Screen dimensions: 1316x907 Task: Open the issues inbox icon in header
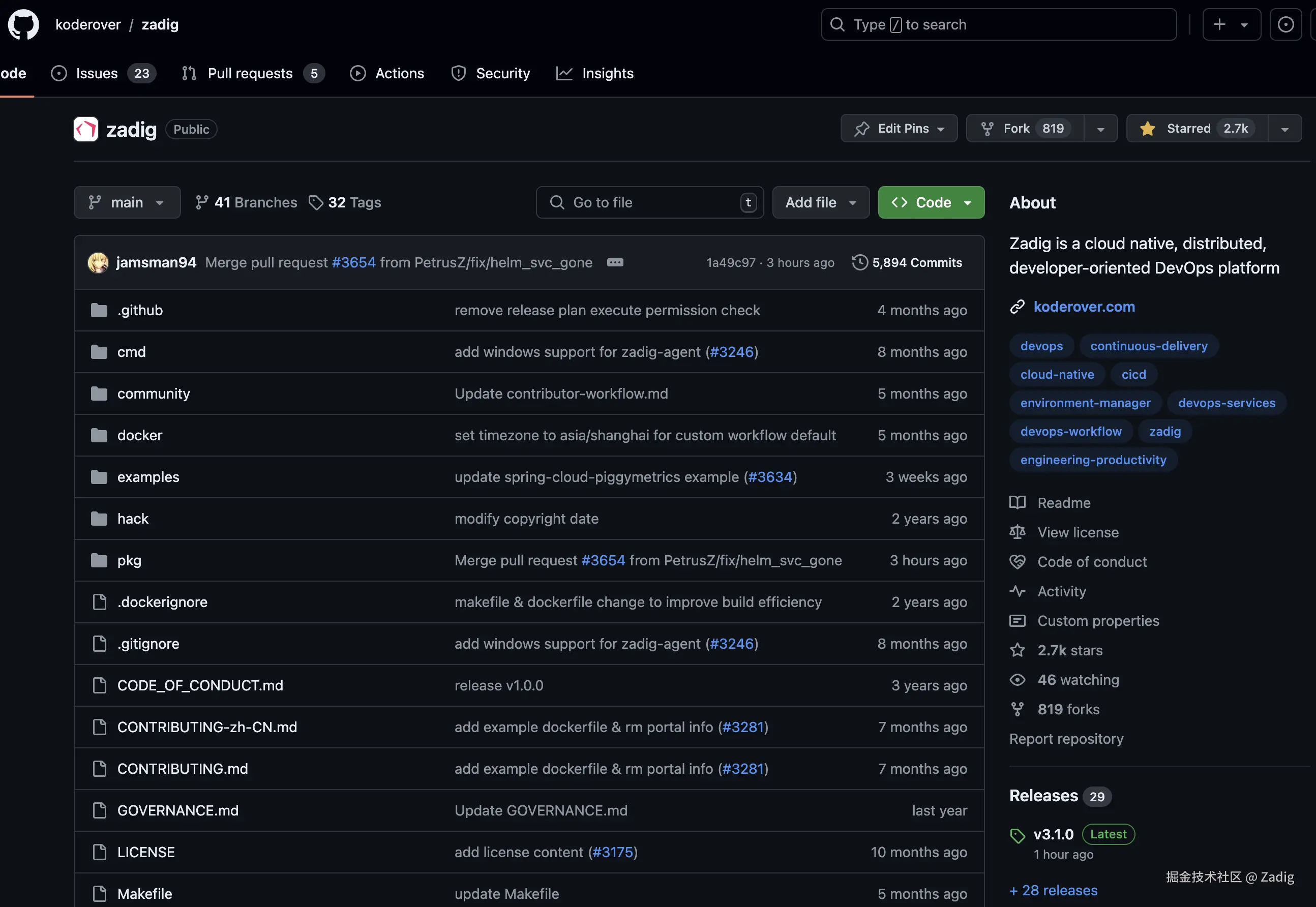pyautogui.click(x=1285, y=24)
